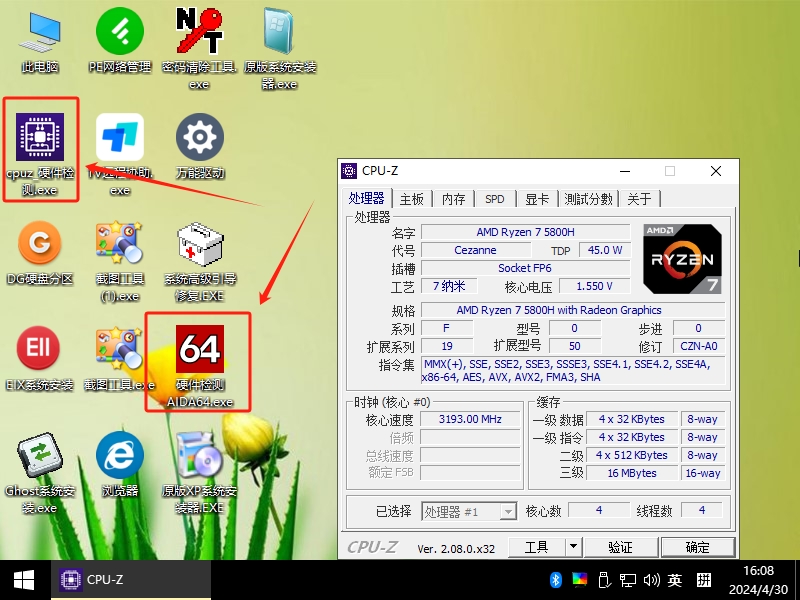The image size is (800, 600).
Task: Click the 拼 input method indicator
Action: click(x=704, y=580)
